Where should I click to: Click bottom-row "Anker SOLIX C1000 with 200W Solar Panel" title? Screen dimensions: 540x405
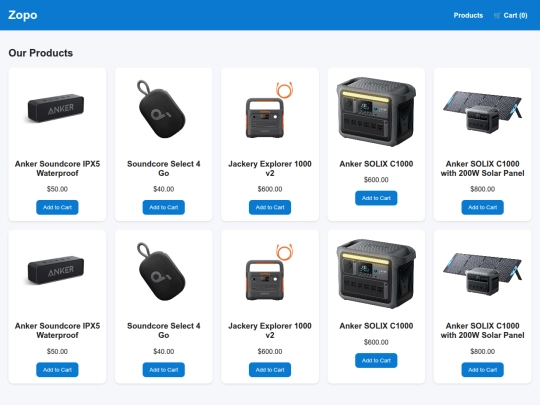click(x=482, y=330)
